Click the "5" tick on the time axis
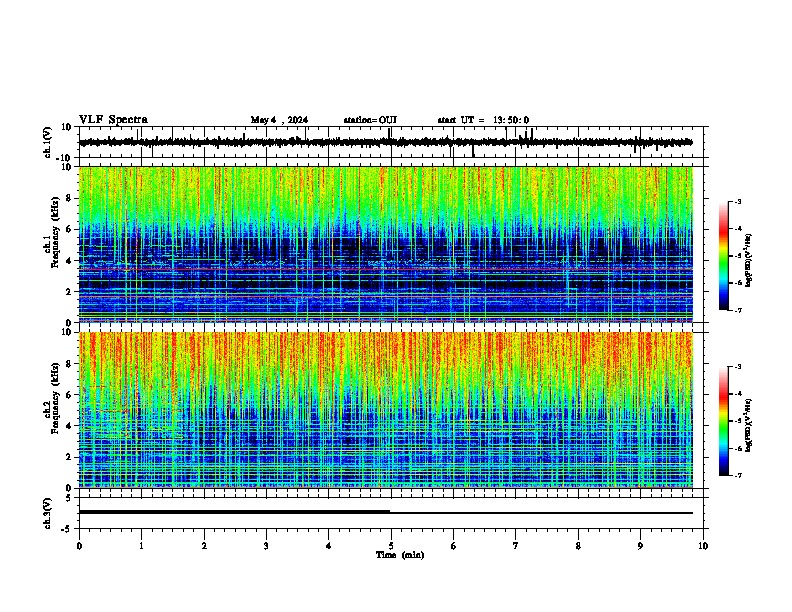Image resolution: width=792 pixels, height=612 pixels. pos(391,546)
